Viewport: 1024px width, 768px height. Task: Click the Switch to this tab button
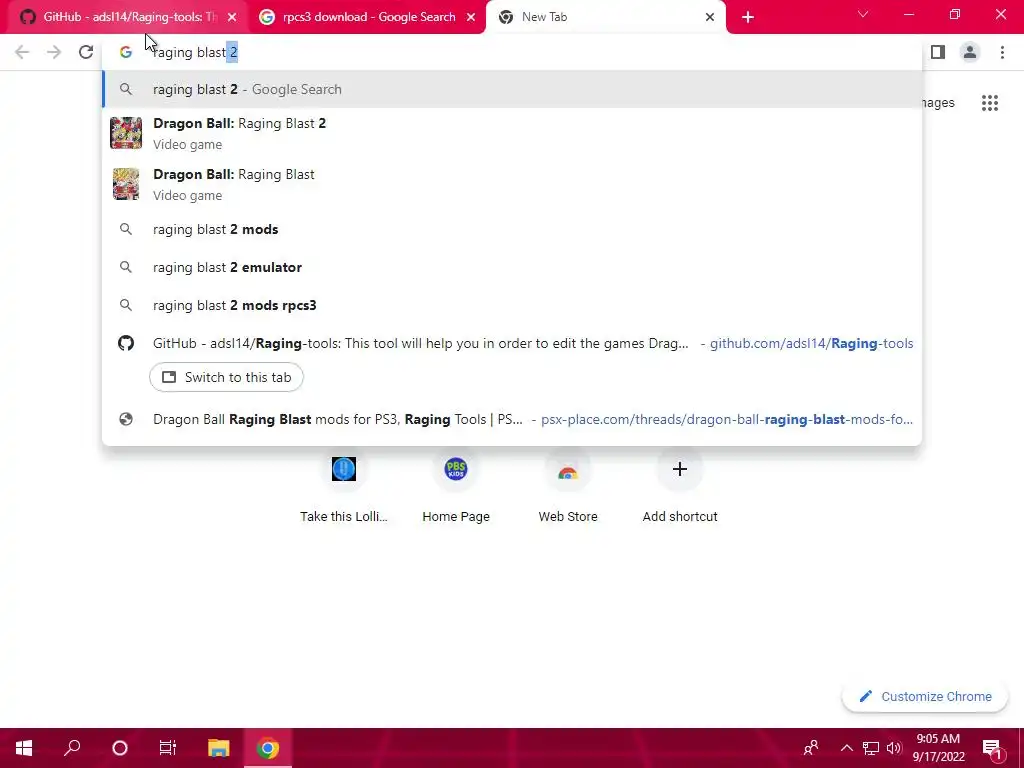(226, 377)
